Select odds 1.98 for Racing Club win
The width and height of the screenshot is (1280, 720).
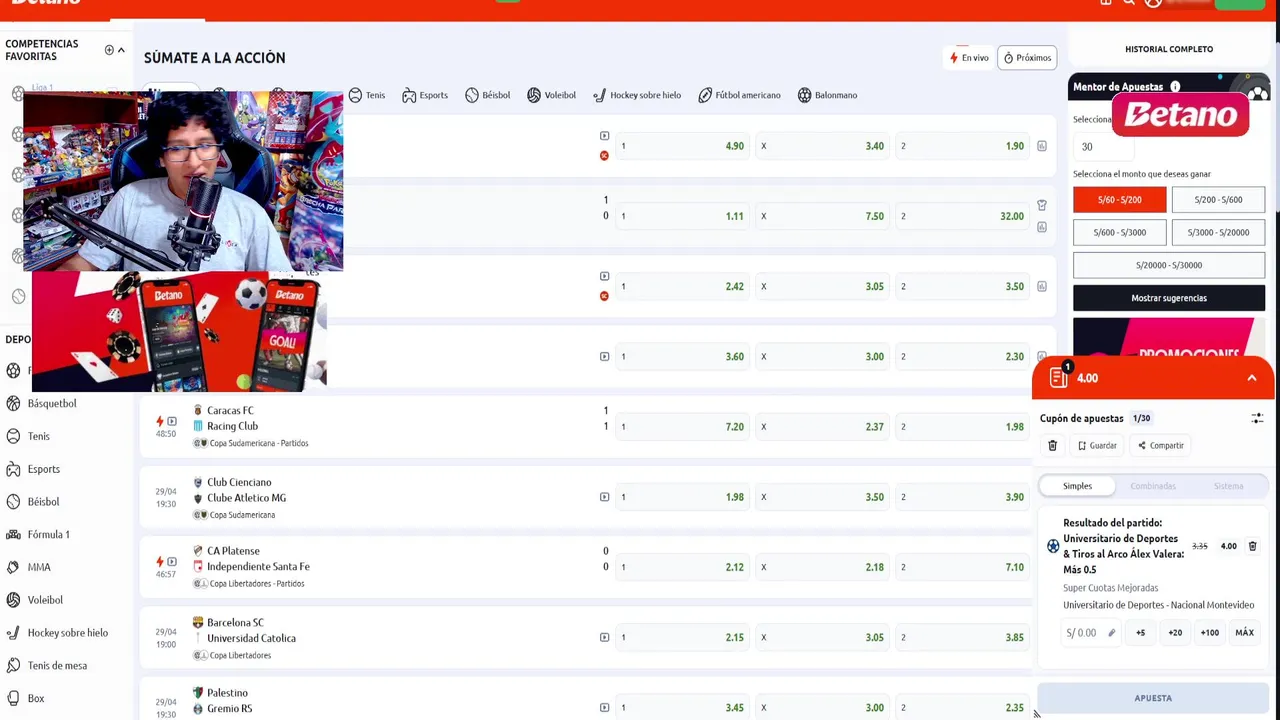962,427
